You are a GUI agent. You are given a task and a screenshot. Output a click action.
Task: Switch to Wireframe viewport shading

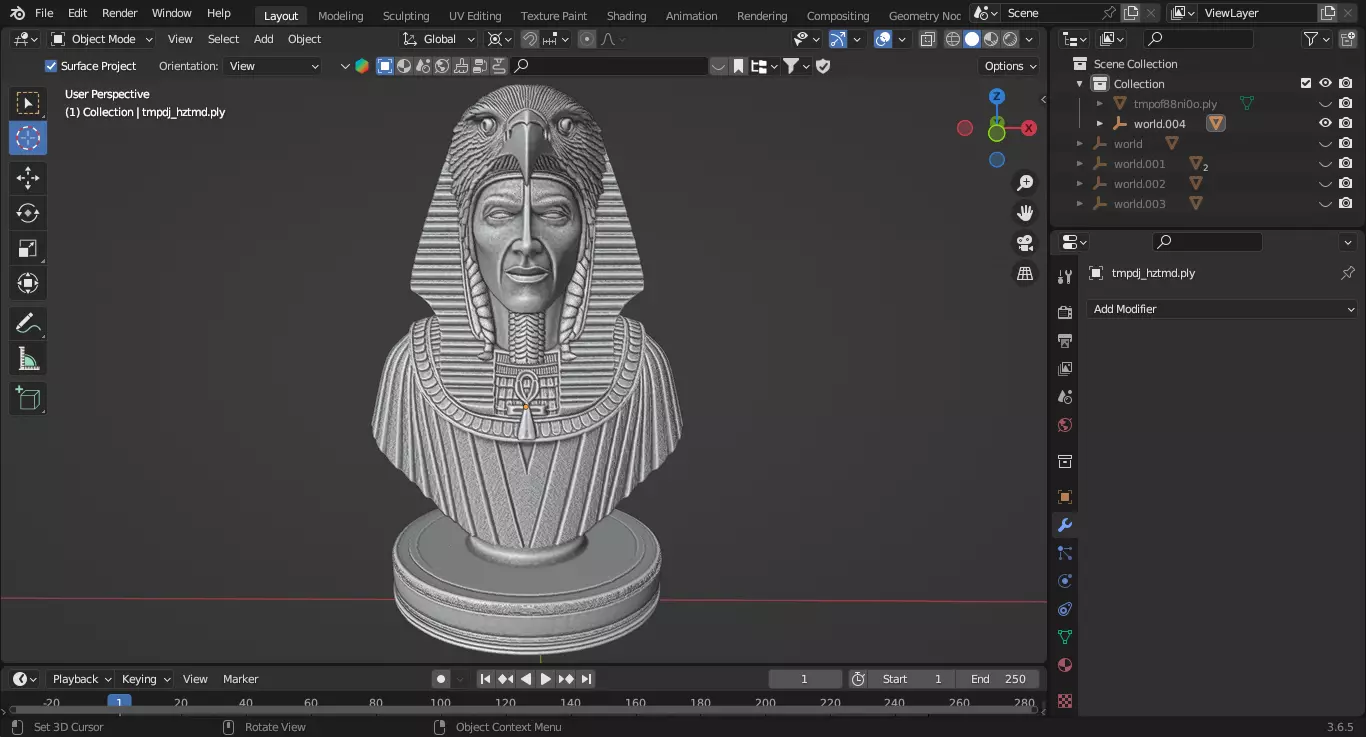[x=952, y=39]
